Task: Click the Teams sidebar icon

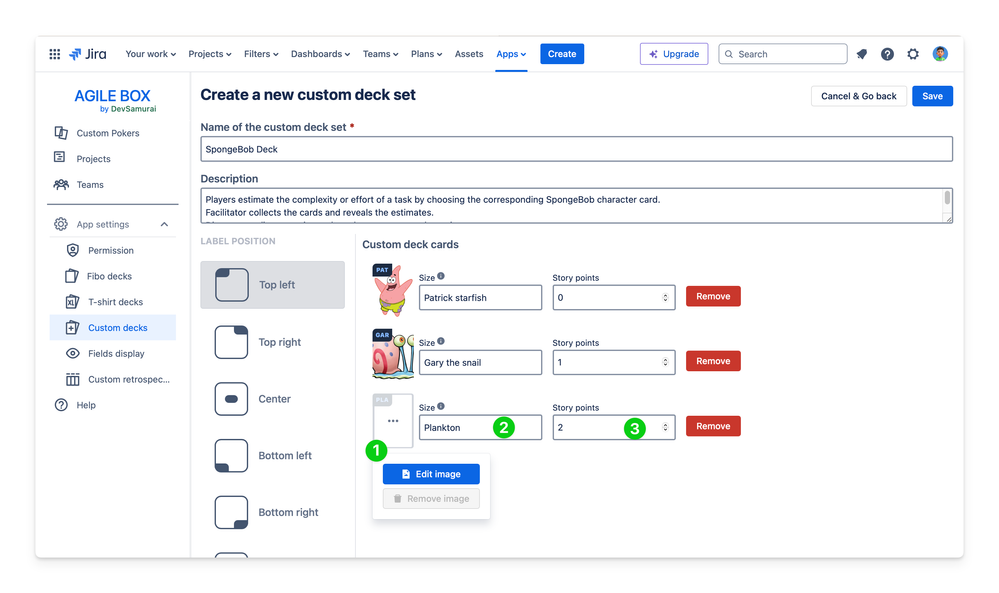Action: pyautogui.click(x=61, y=184)
